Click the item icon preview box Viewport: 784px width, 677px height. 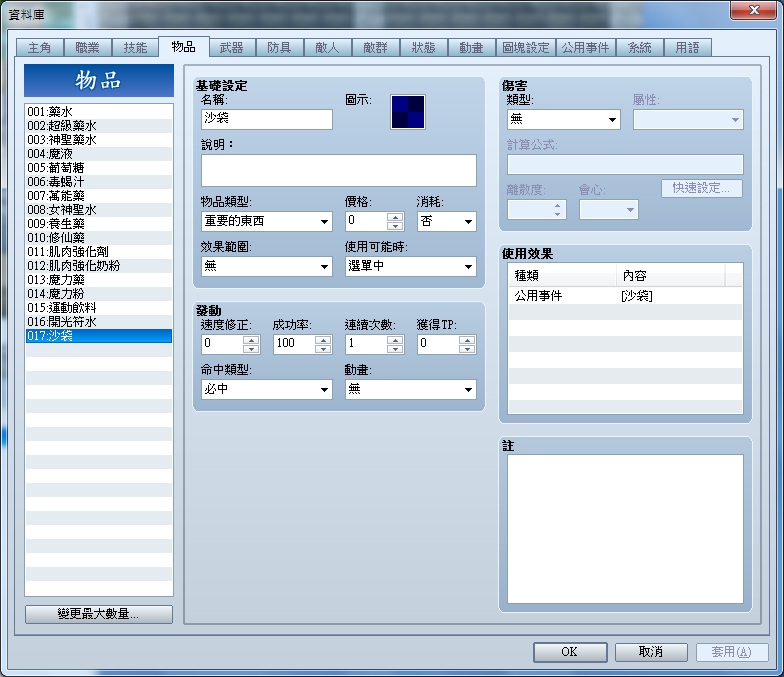click(408, 112)
